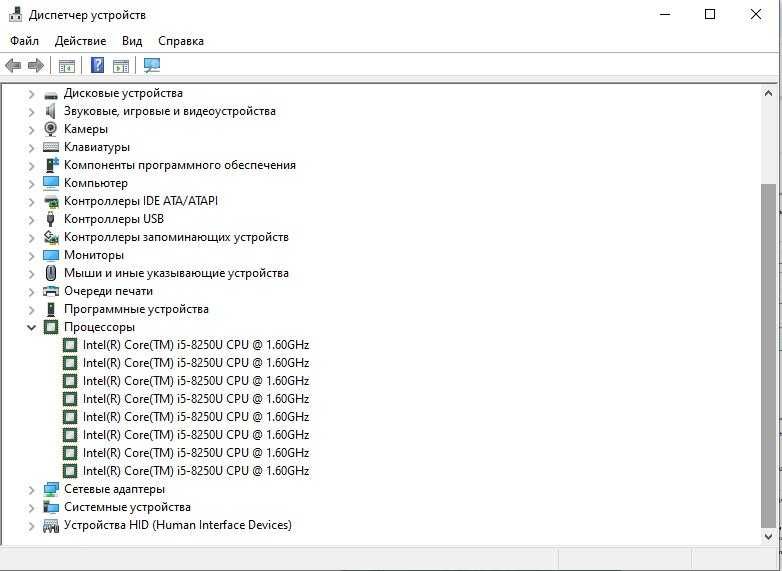This screenshot has width=782, height=571.
Task: Toggle the action pane toolbar icon
Action: tap(121, 65)
